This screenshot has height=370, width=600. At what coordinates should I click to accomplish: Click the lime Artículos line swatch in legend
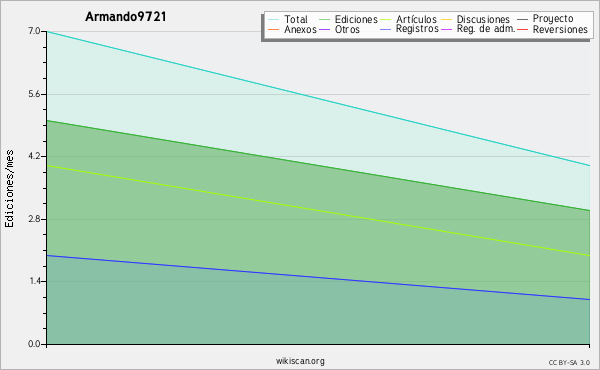pyautogui.click(x=385, y=20)
